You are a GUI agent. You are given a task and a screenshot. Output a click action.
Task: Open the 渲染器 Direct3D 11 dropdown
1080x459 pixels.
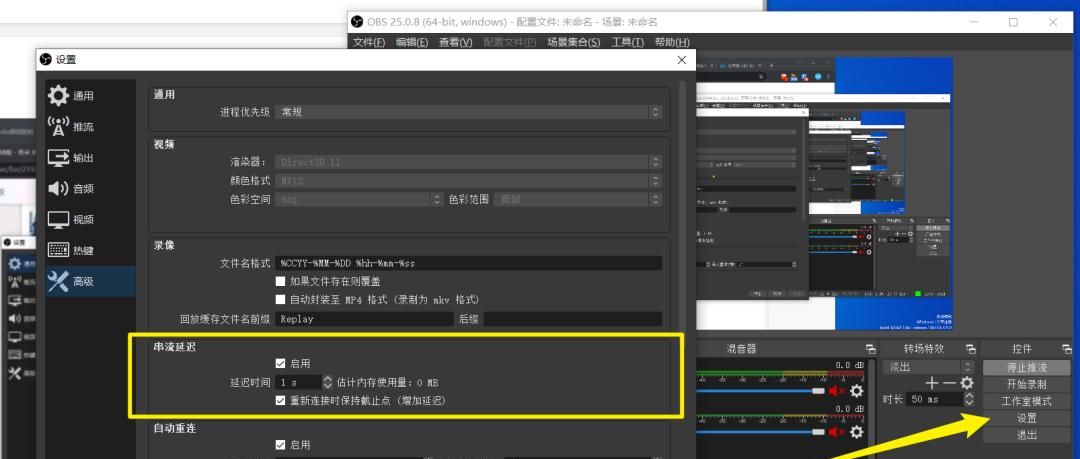point(468,162)
